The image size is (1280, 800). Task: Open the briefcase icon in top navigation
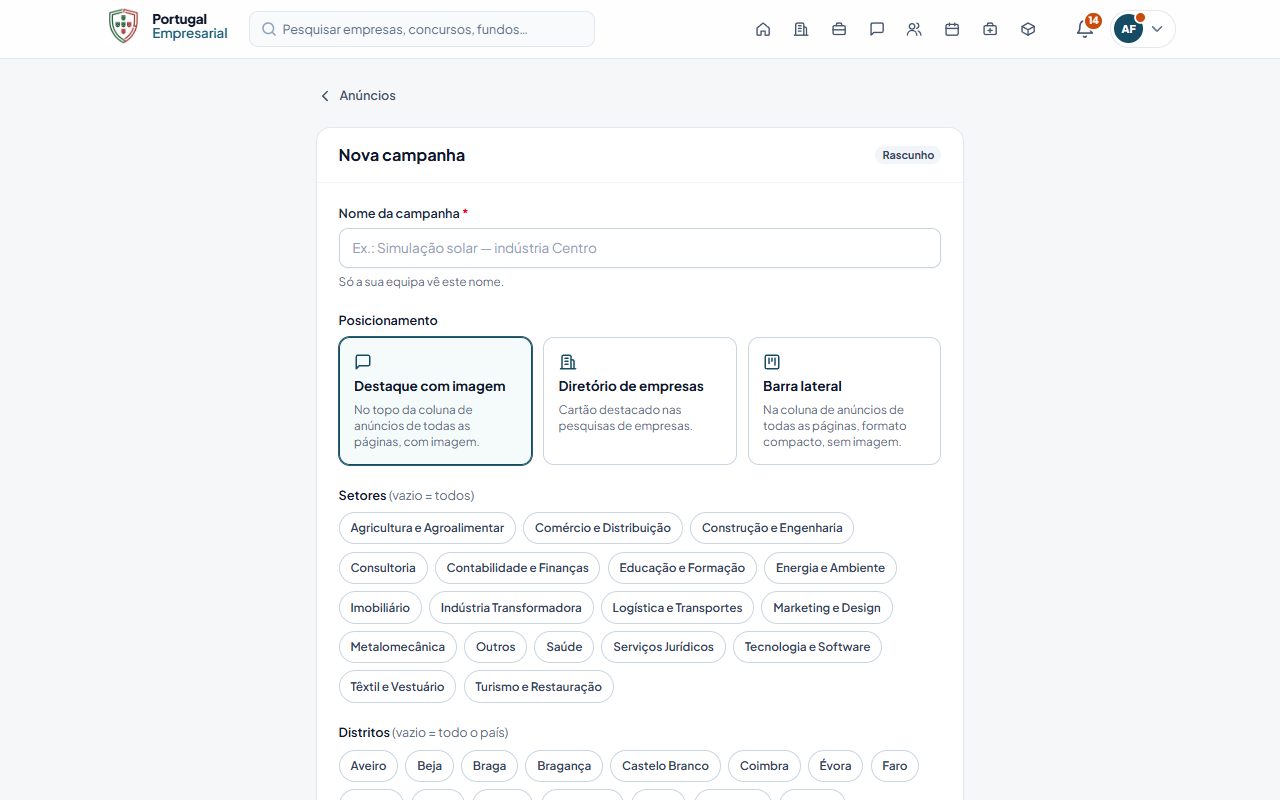pos(839,29)
